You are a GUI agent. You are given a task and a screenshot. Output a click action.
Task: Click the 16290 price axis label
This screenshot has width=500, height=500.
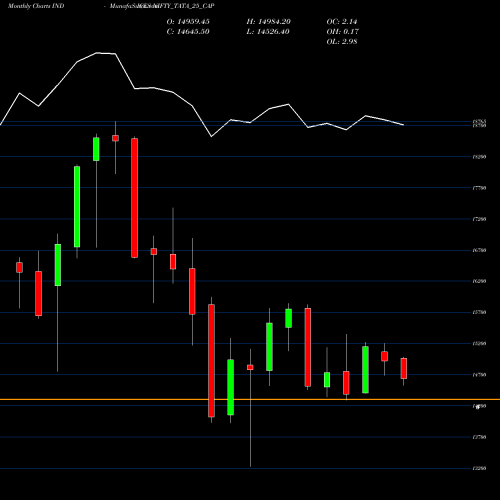pos(479,281)
